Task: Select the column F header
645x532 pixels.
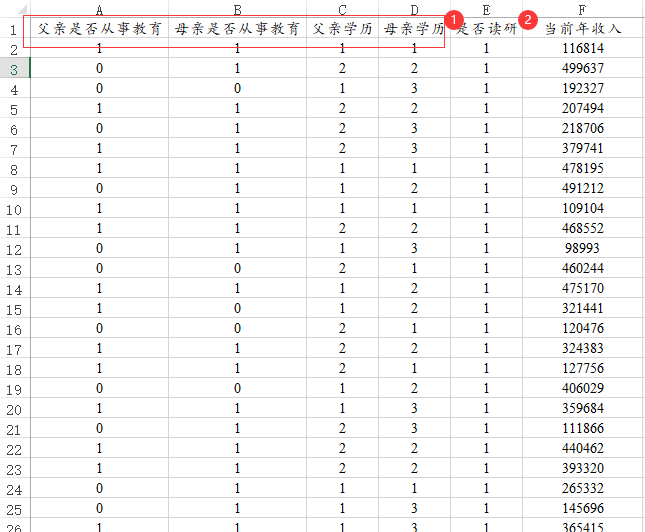Action: (582, 9)
